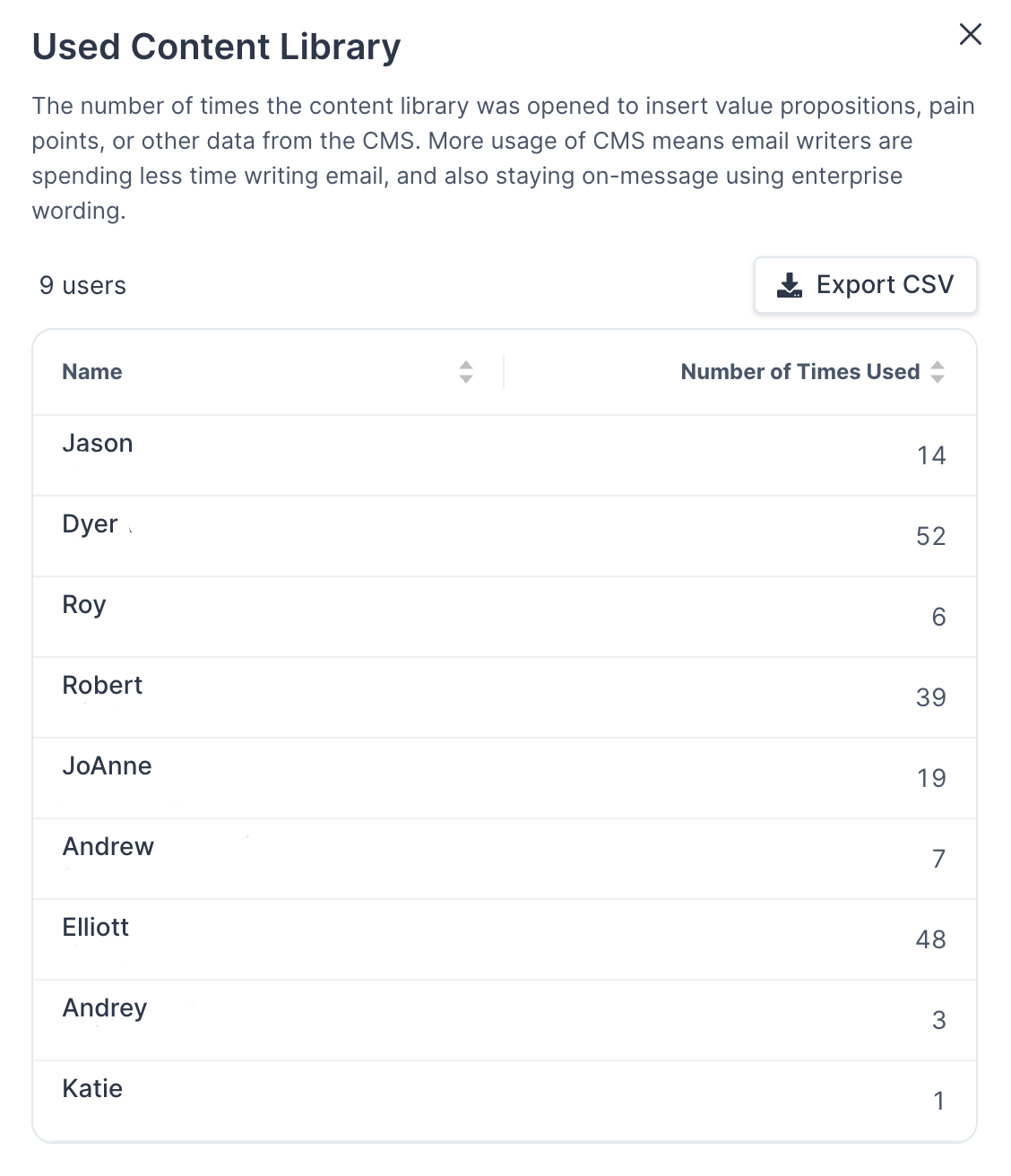The width and height of the screenshot is (1011, 1176).
Task: Click the download icon in Export CSV
Action: [x=790, y=285]
